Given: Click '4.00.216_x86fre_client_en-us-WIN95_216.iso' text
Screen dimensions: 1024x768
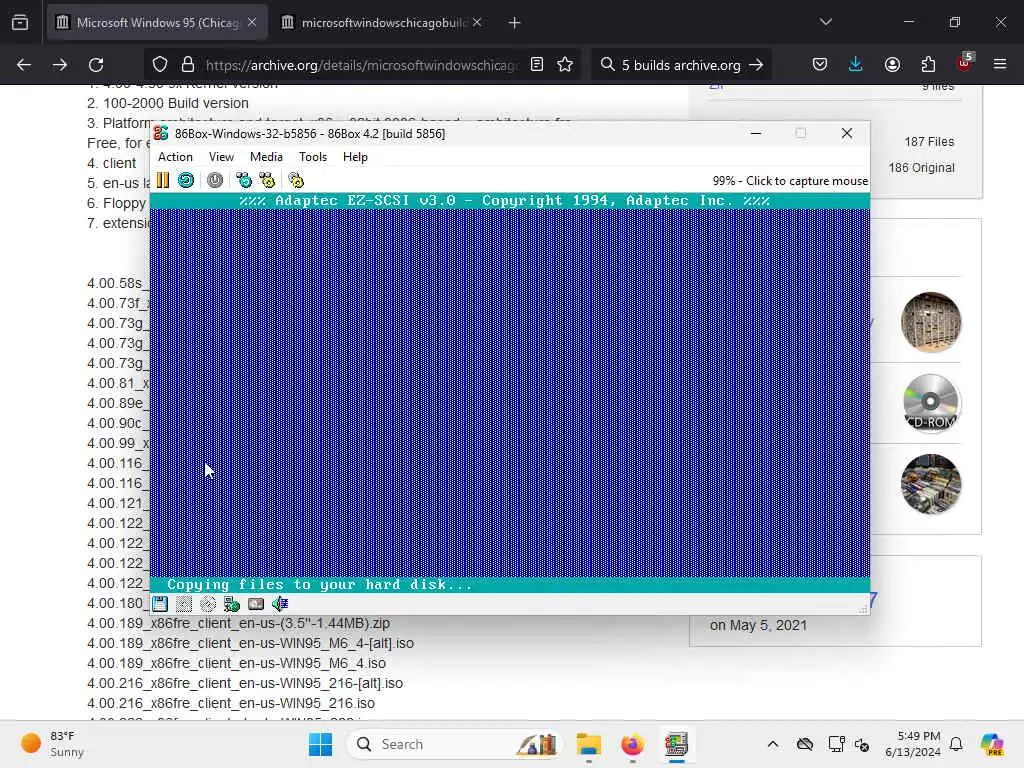Looking at the screenshot, I should 231,703.
